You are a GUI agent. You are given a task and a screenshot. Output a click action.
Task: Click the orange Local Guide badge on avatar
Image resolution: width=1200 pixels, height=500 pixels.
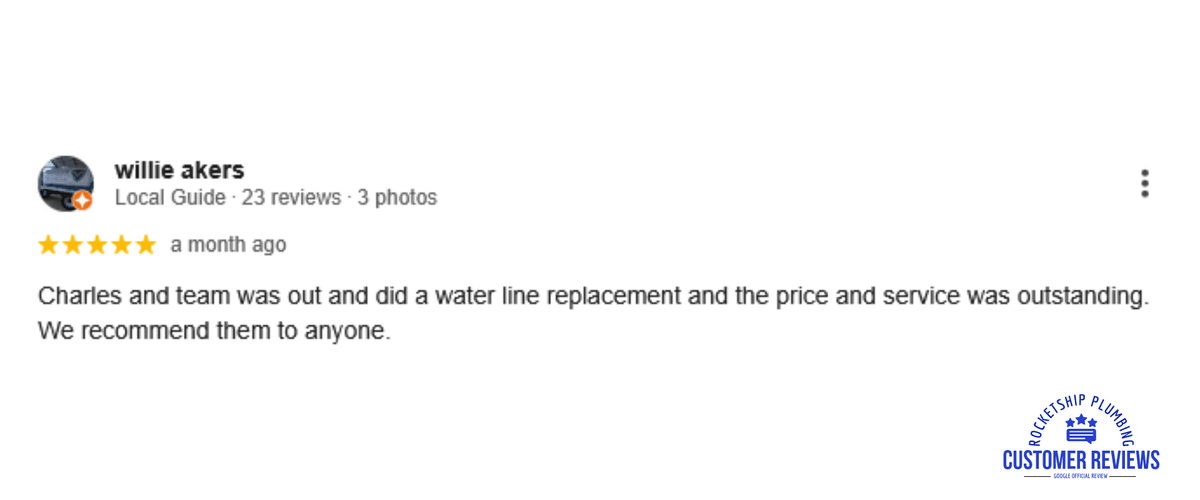coord(82,200)
